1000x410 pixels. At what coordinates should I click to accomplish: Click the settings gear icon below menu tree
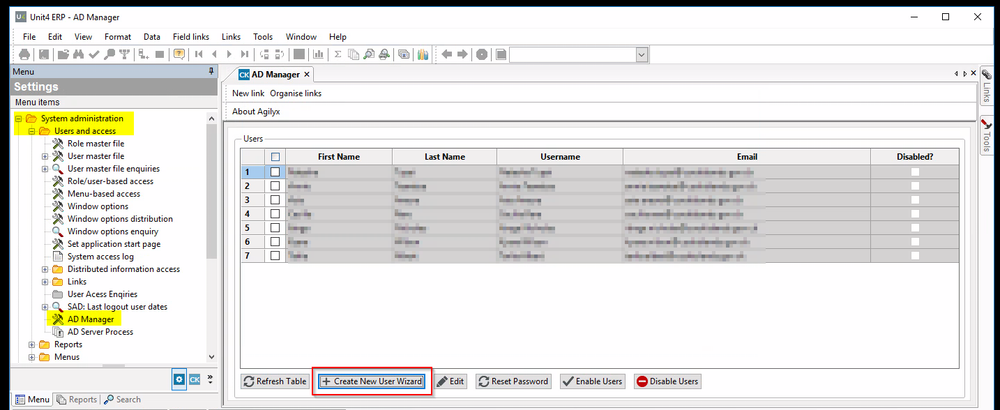[x=179, y=379]
